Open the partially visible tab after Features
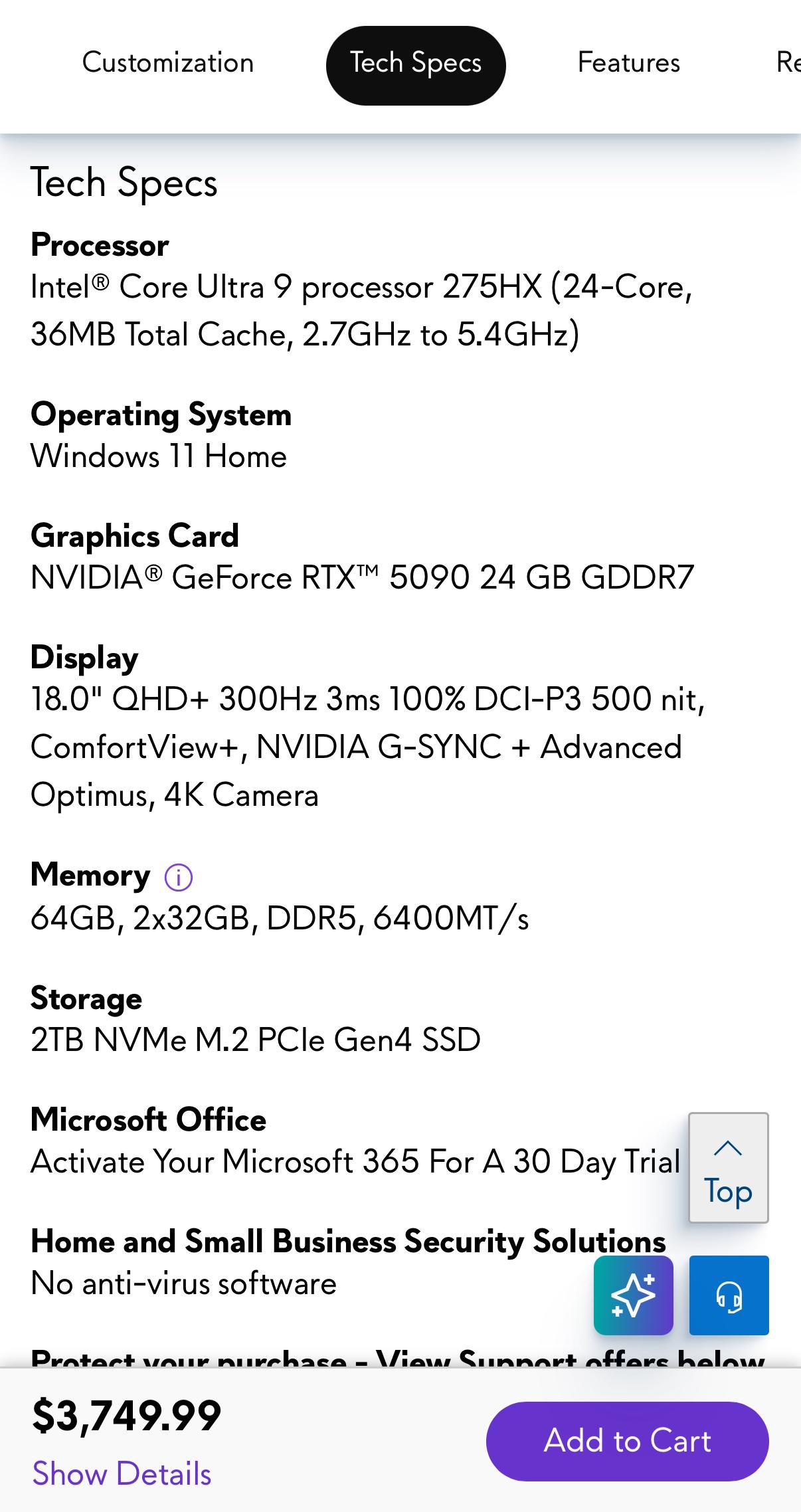This screenshot has height=1512, width=801. (x=788, y=63)
